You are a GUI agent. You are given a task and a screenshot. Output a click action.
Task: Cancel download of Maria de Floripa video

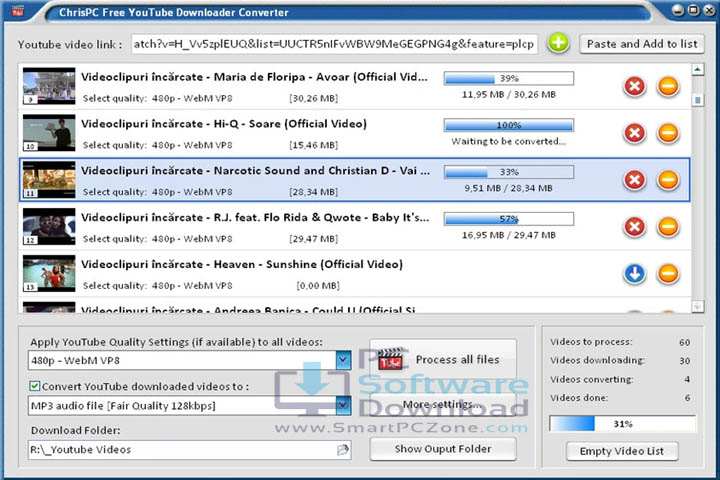point(635,86)
